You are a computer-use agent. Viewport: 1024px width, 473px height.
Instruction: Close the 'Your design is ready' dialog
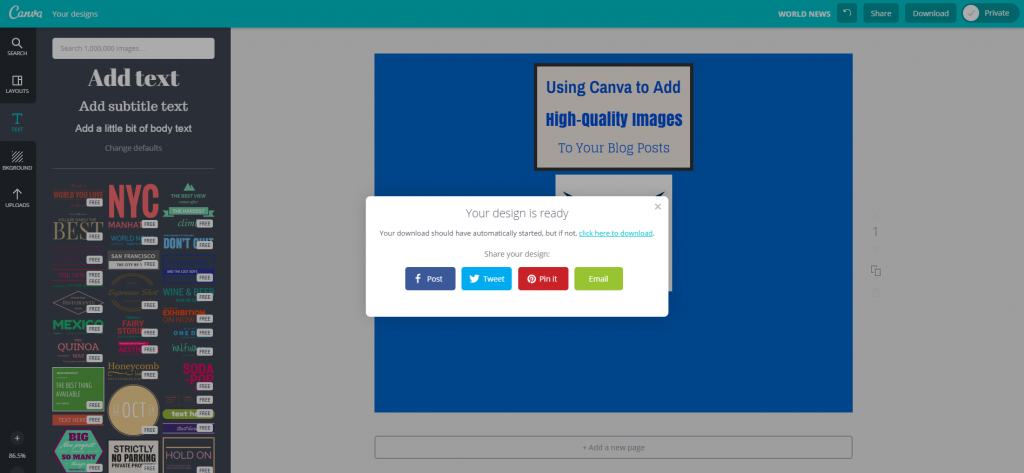[658, 206]
